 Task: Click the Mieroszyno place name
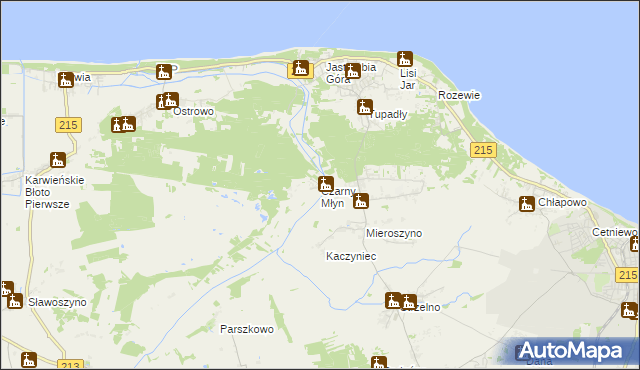click(x=394, y=233)
